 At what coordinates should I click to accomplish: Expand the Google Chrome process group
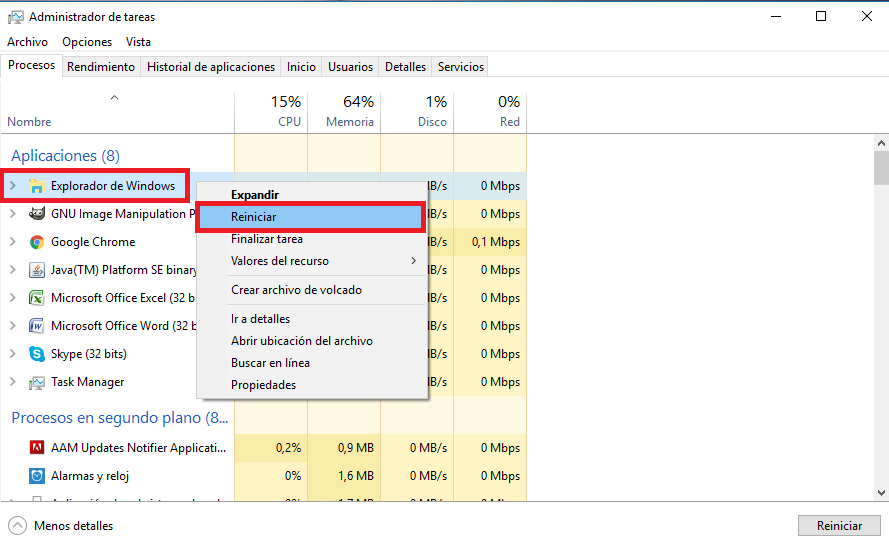(12, 242)
